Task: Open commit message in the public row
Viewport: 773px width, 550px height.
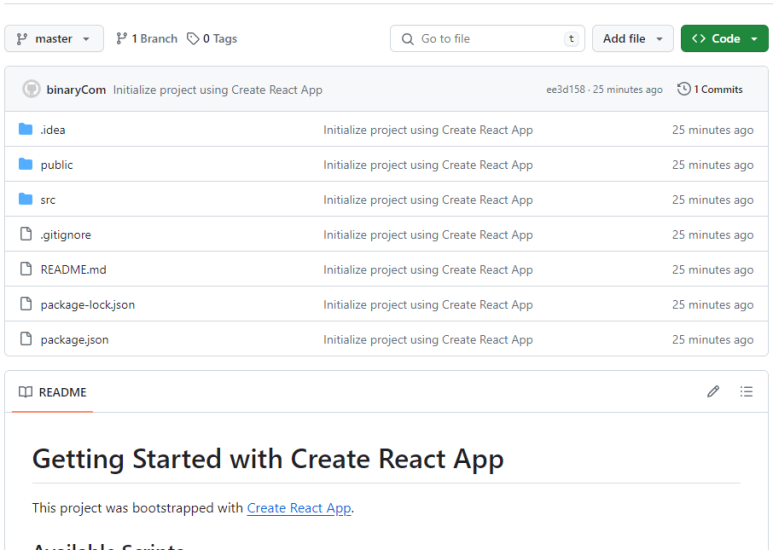Action: 428,165
